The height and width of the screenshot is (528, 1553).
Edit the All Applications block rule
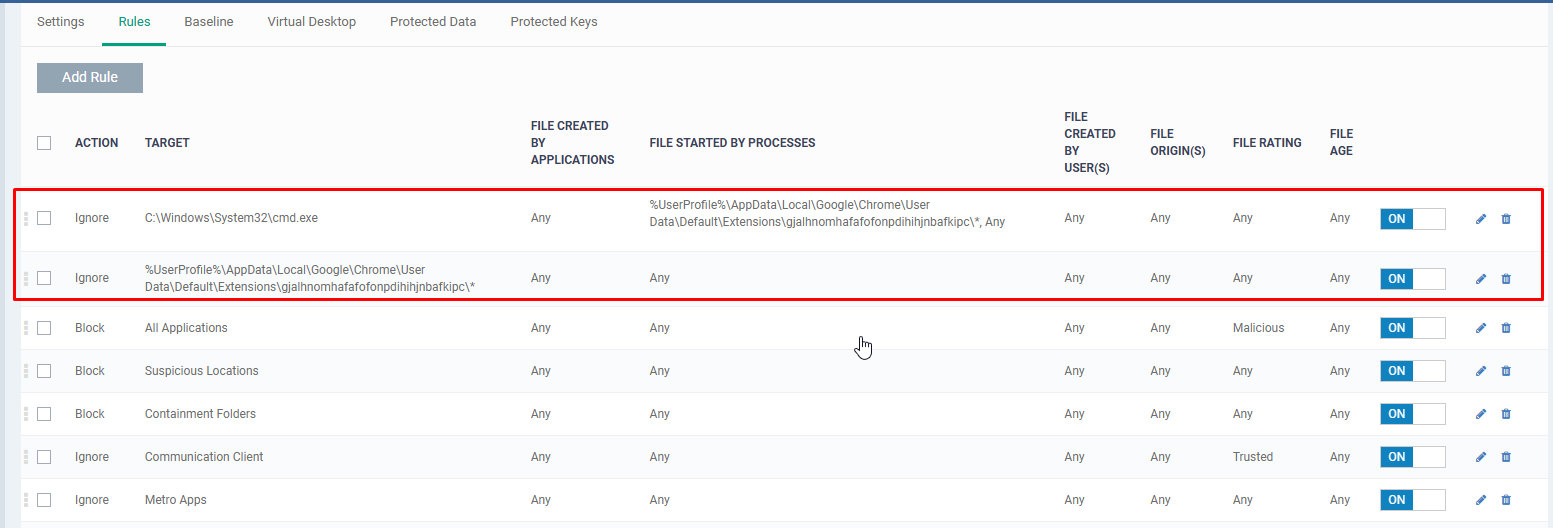coord(1481,328)
